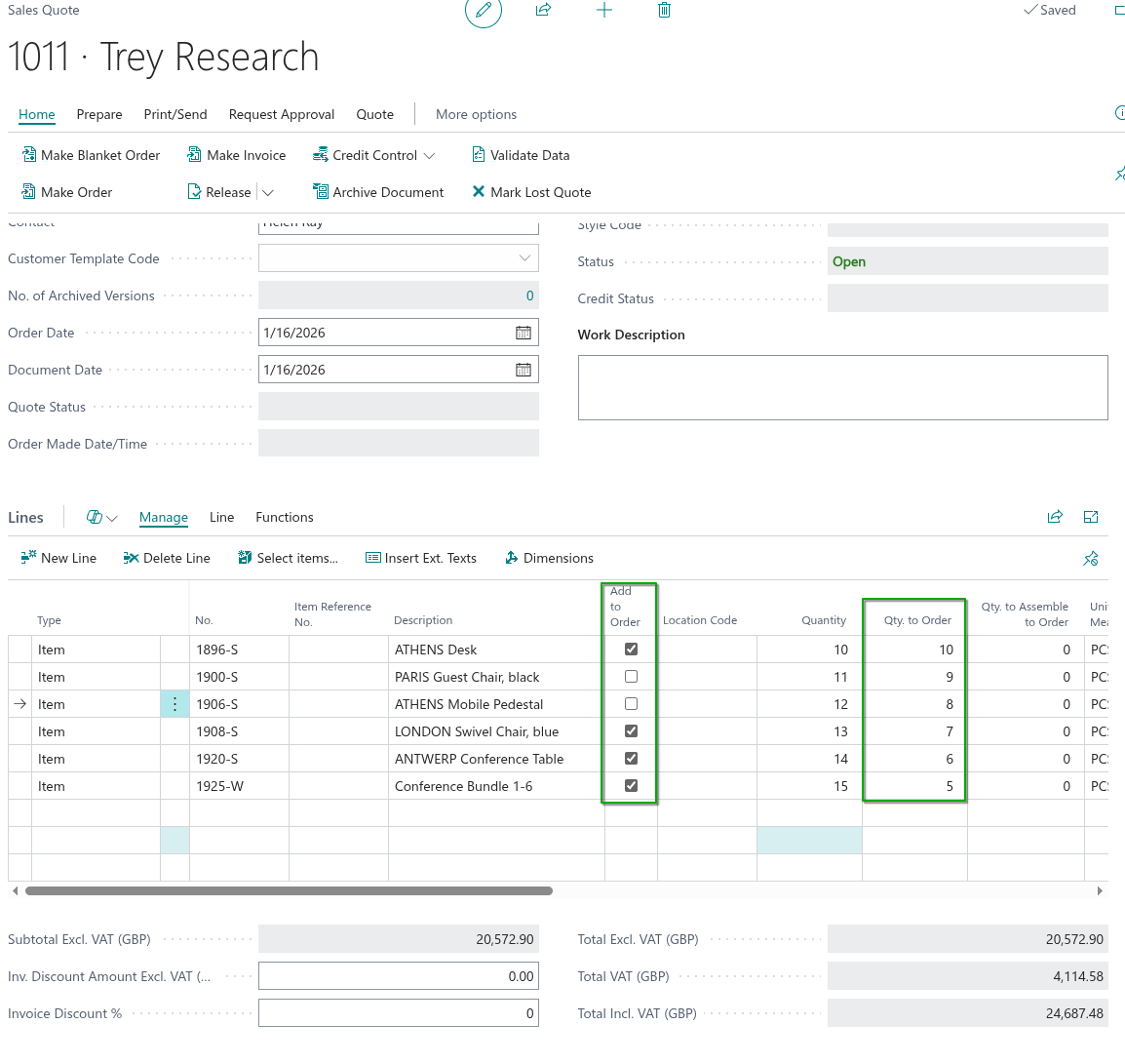Open the Customer Template Code dropdown
Image resolution: width=1125 pixels, height=1064 pixels.
click(524, 258)
